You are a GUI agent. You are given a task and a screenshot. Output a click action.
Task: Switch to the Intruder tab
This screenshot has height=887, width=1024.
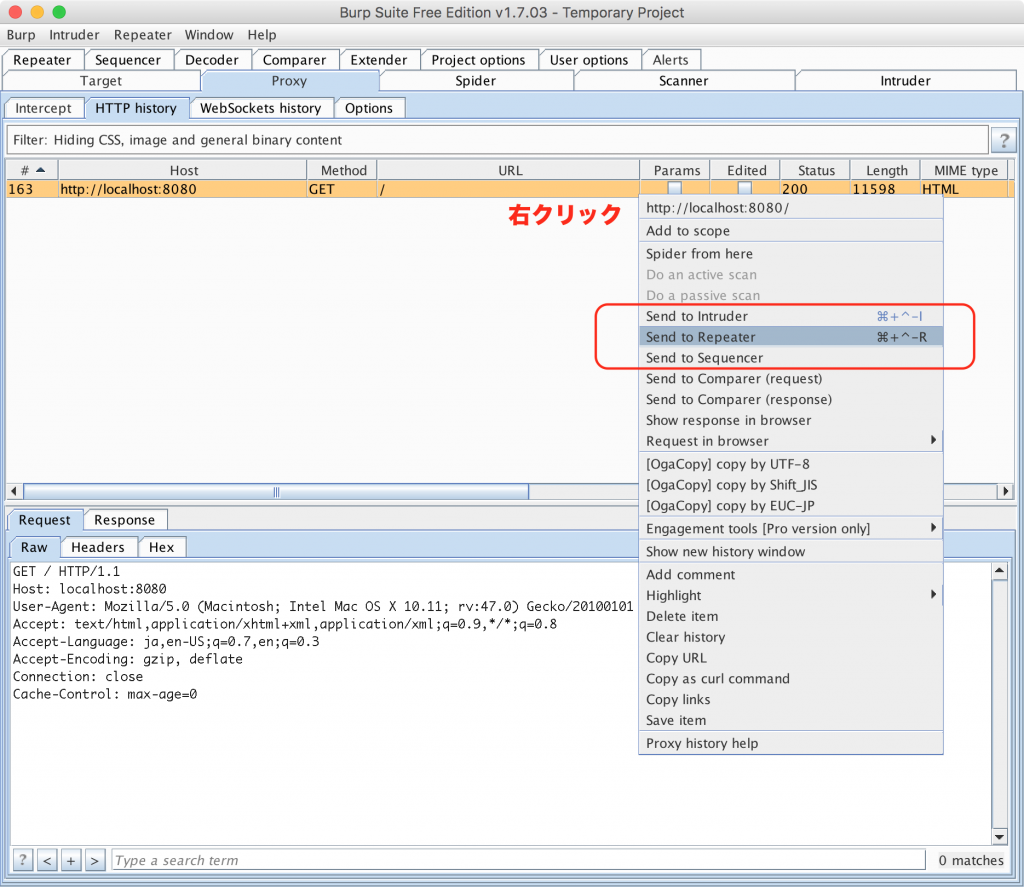point(904,81)
